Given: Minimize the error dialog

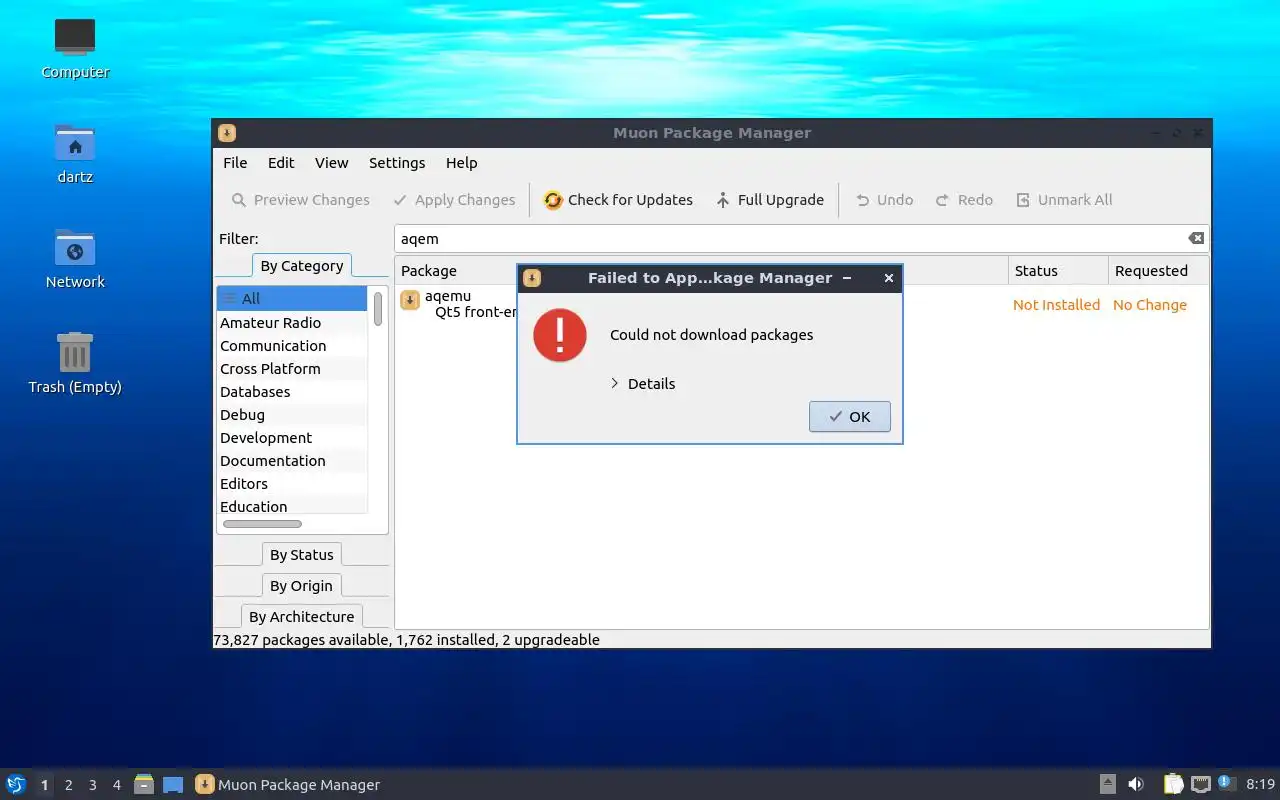Looking at the screenshot, I should coord(847,278).
